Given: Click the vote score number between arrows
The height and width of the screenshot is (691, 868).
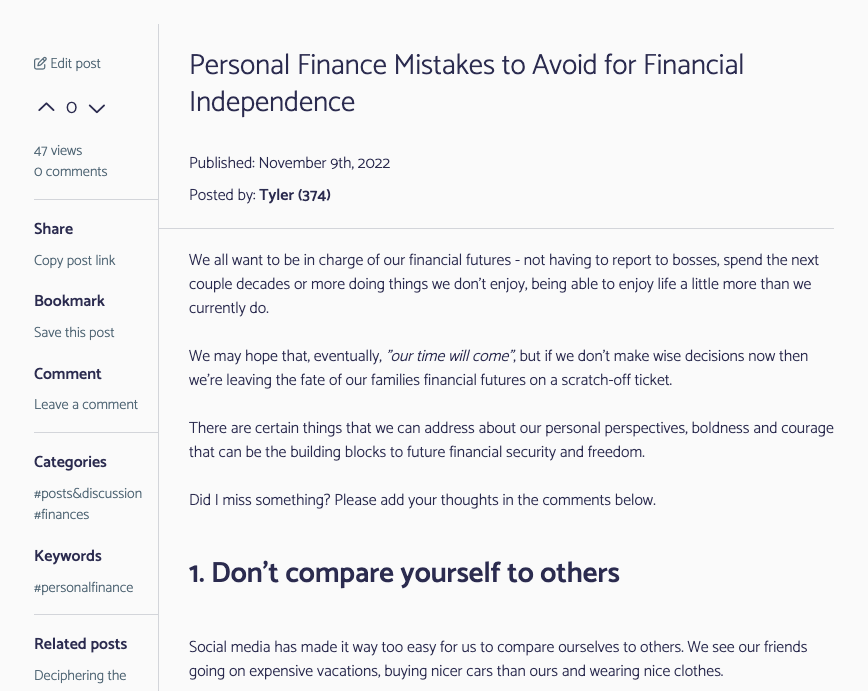Looking at the screenshot, I should (x=71, y=107).
